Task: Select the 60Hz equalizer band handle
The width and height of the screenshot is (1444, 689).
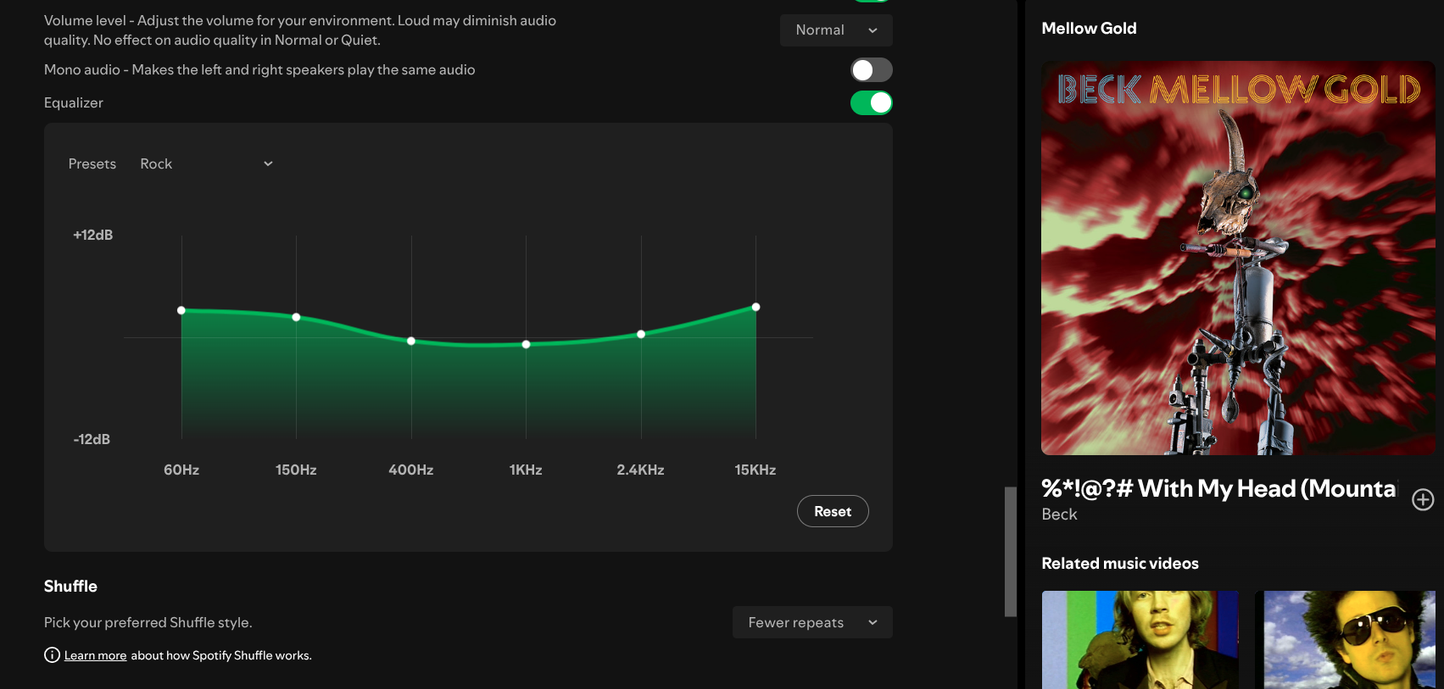Action: click(181, 310)
